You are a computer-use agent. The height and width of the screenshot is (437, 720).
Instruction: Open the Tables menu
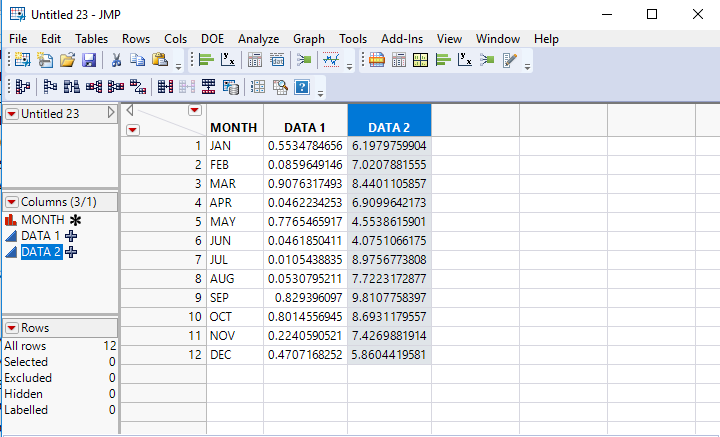tap(91, 39)
